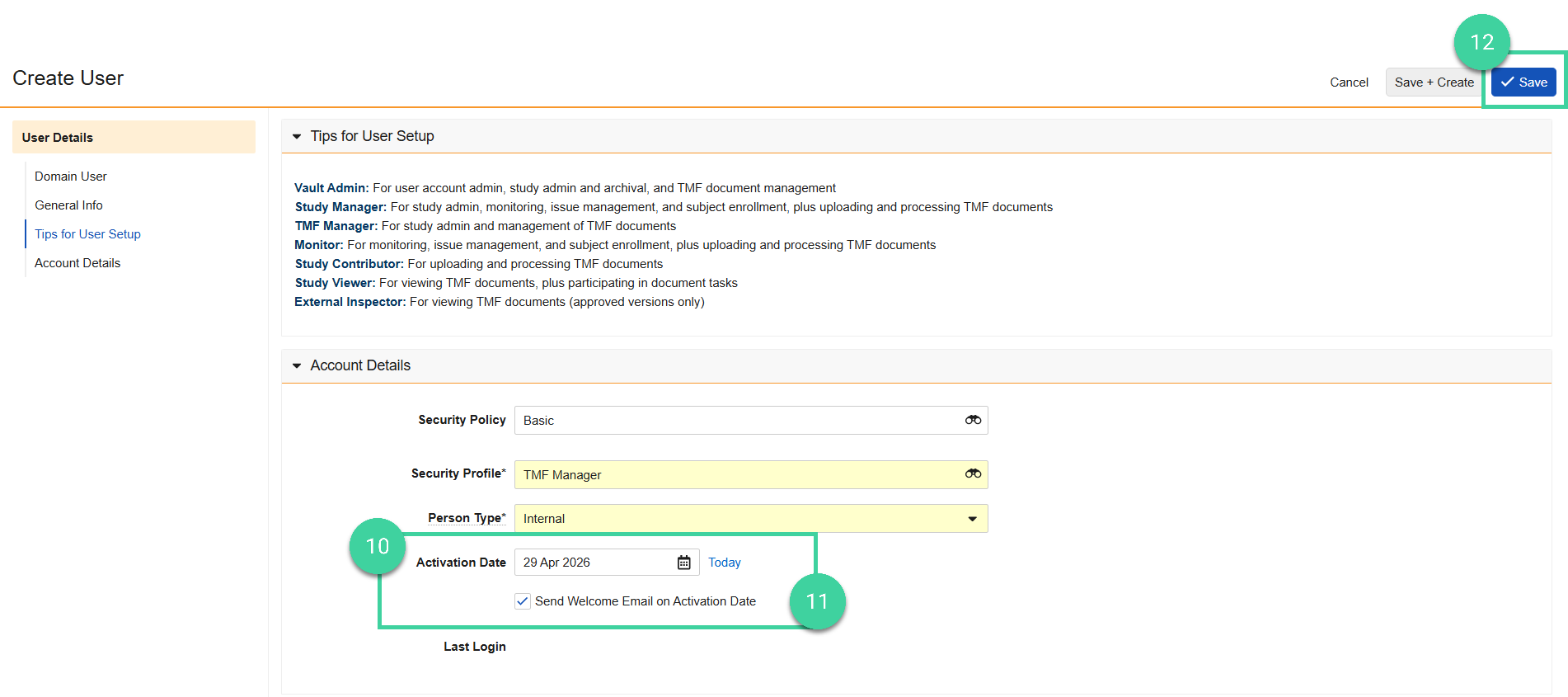Go to General Info section
Image resolution: width=1568 pixels, height=697 pixels.
(x=68, y=205)
